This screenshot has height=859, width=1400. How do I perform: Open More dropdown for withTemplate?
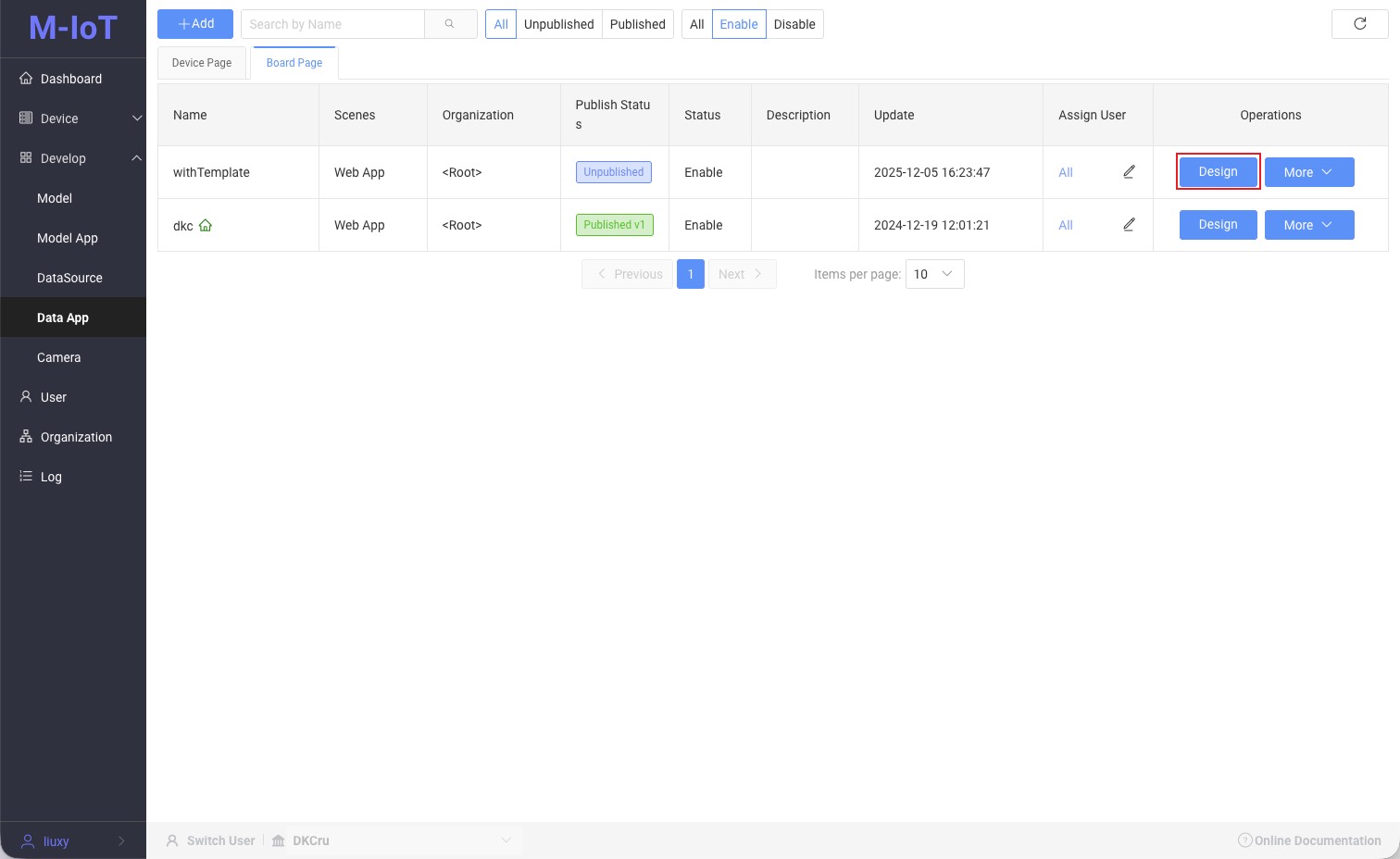click(x=1308, y=172)
